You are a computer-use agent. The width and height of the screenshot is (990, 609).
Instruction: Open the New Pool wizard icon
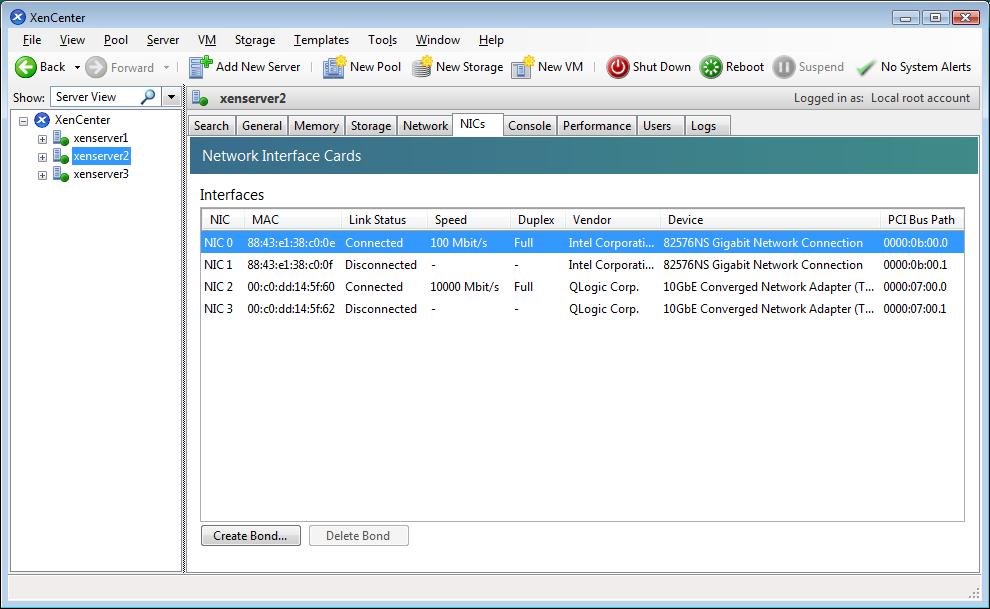point(334,67)
